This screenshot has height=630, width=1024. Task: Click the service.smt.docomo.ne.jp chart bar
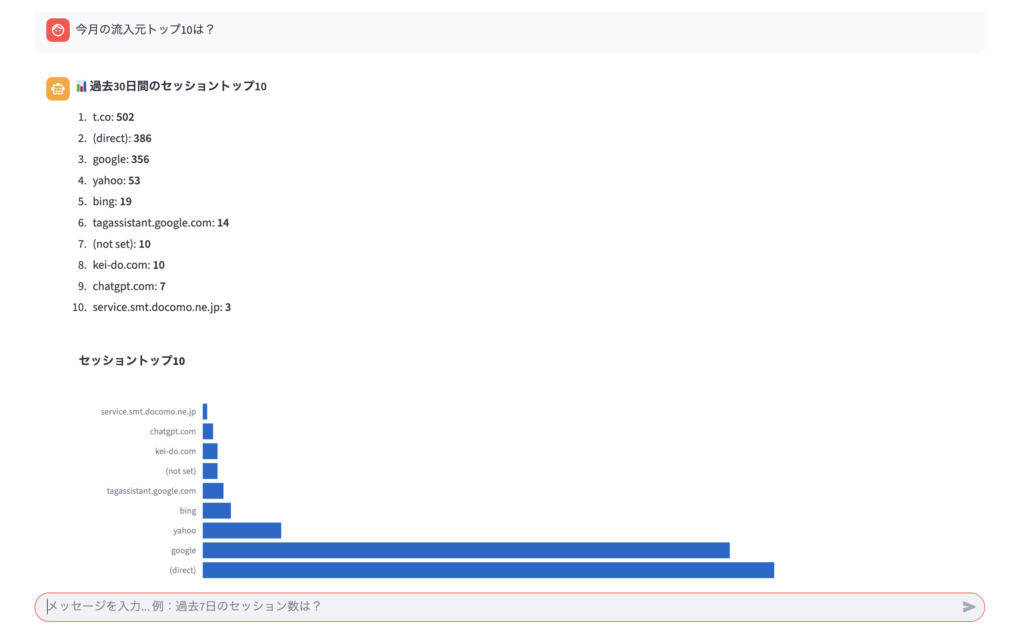[x=205, y=411]
